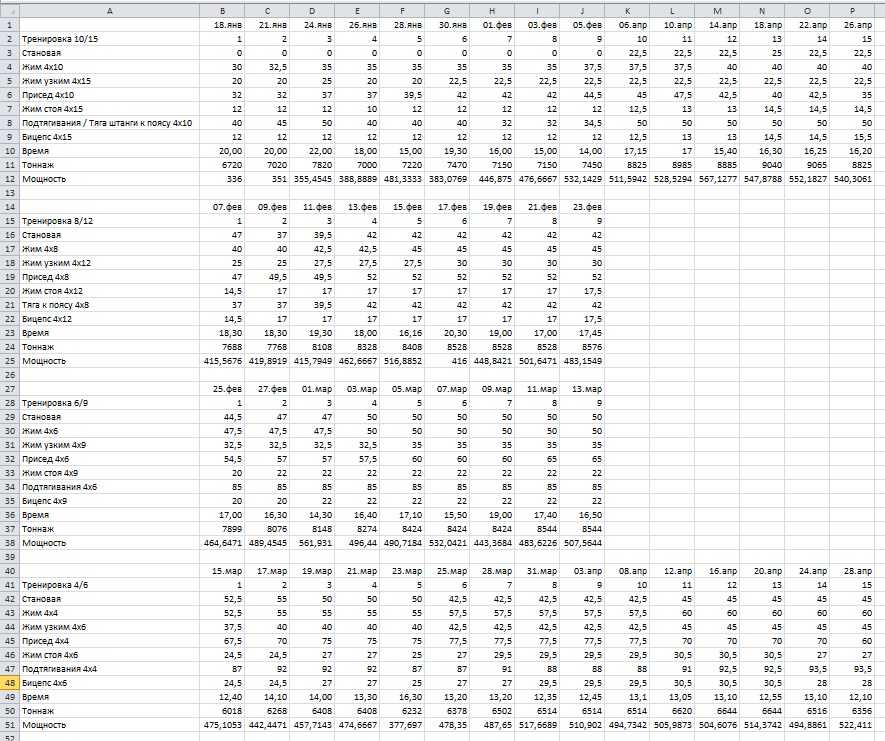The width and height of the screenshot is (885, 741).
Task: Select row 12 header
Action: 9,177
